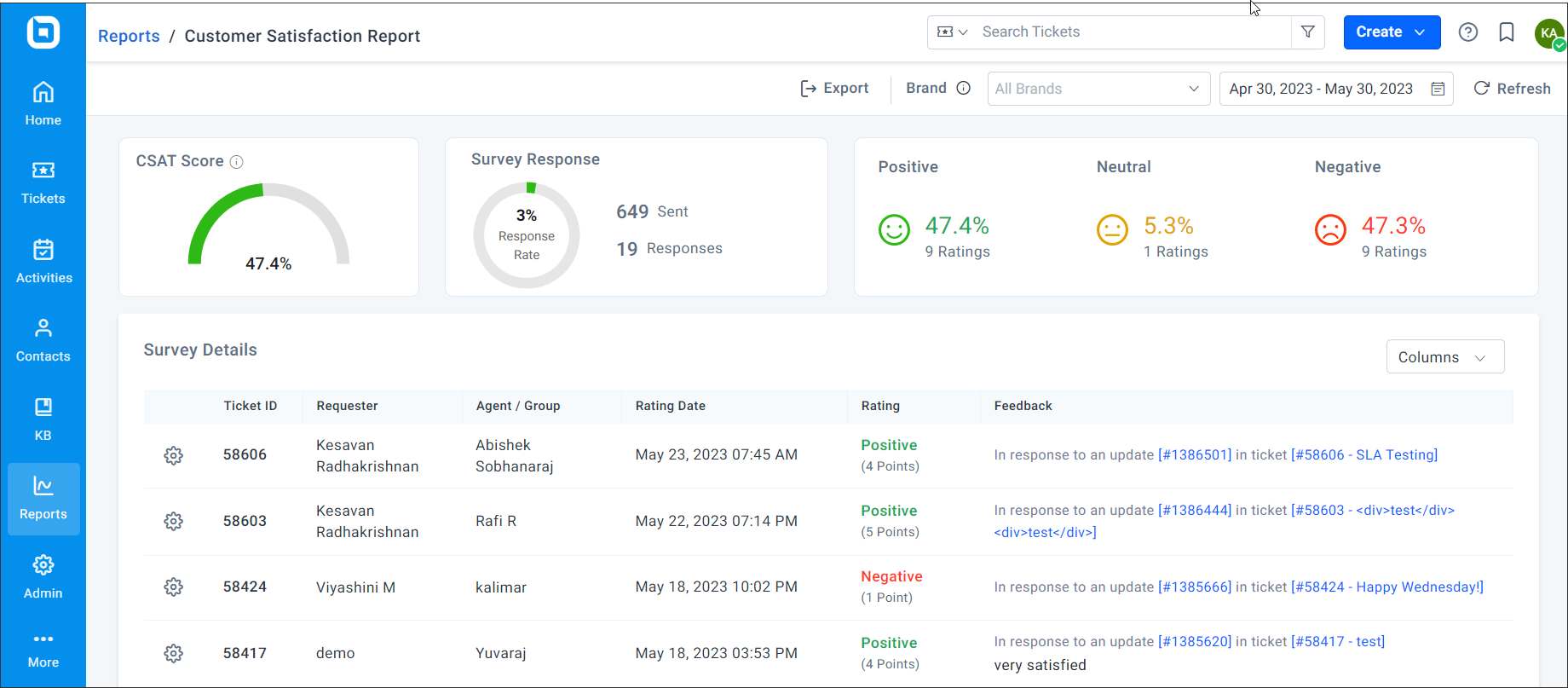This screenshot has height=688, width=1568.
Task: Open the Home section in sidebar
Action: 43,104
